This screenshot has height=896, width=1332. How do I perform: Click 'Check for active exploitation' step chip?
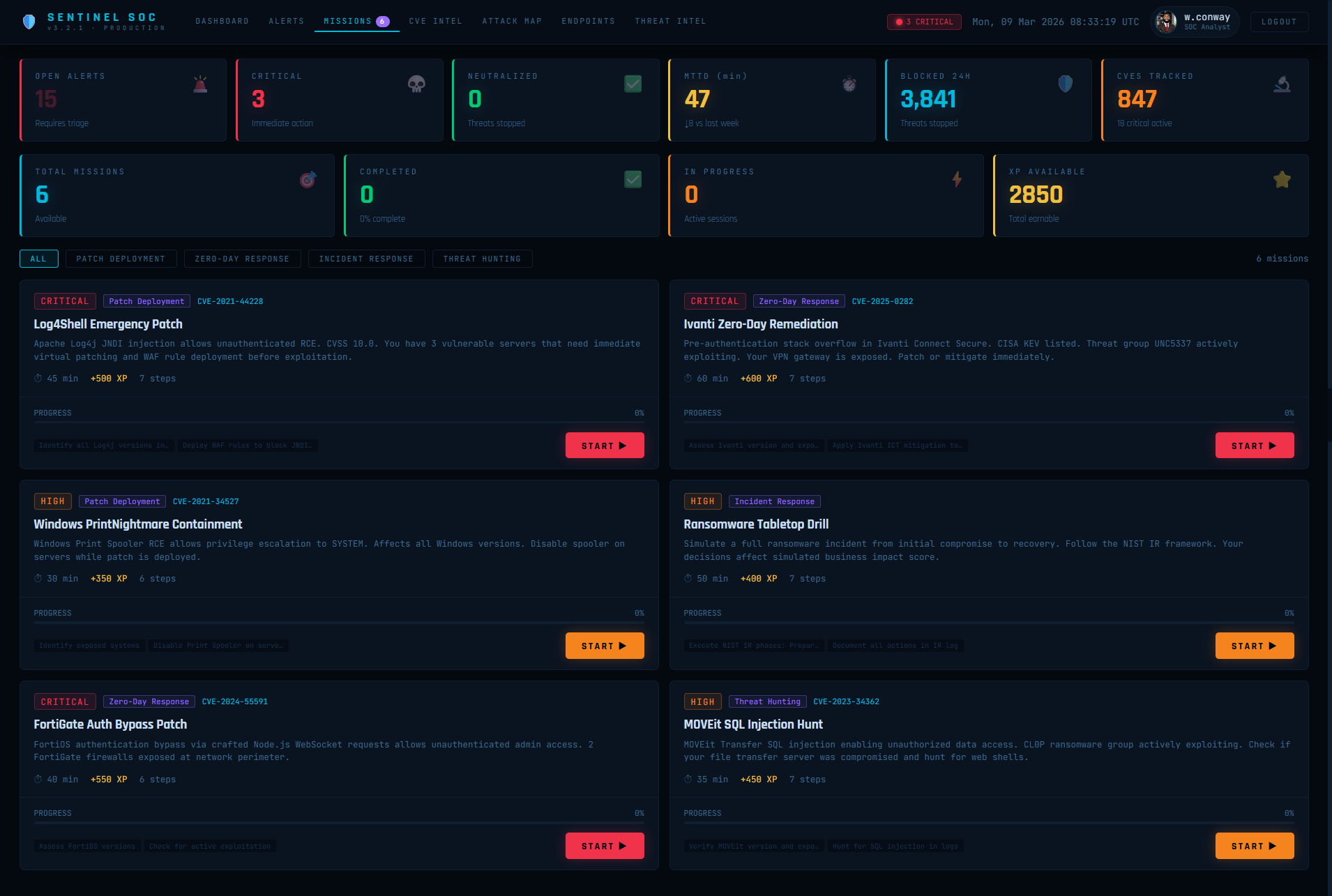(x=210, y=846)
